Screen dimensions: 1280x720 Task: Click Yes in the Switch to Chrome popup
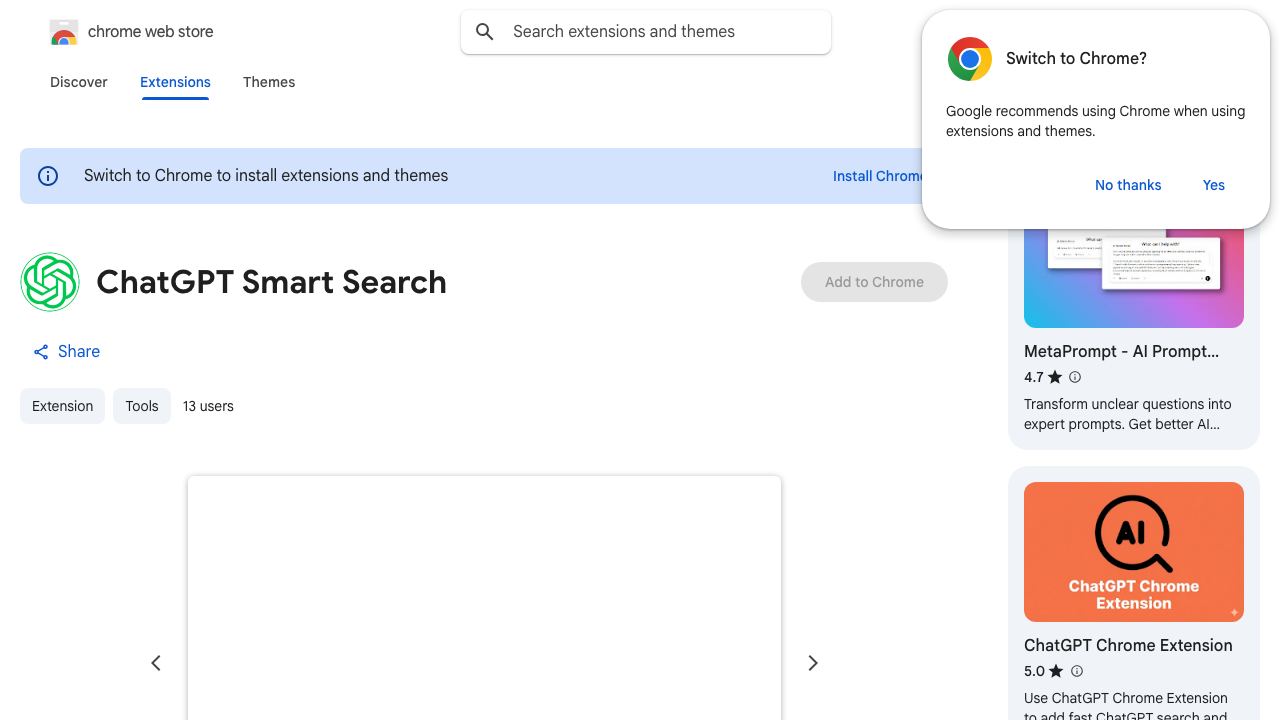click(x=1214, y=185)
